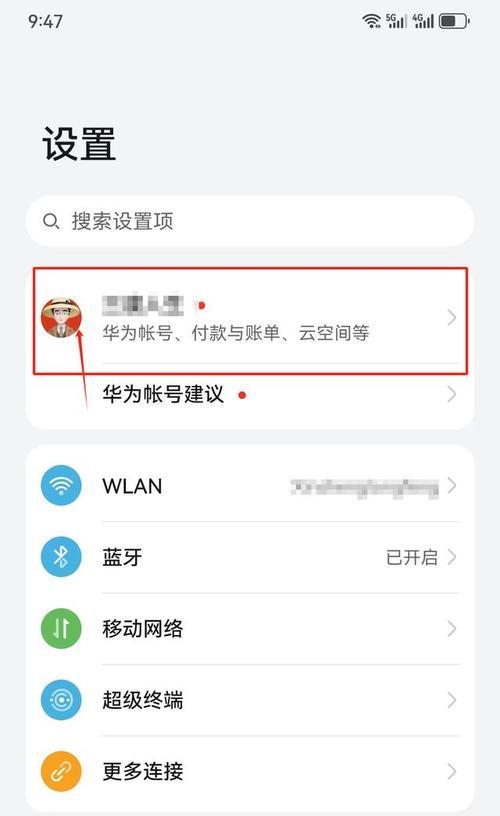Viewport: 500px width, 816px height.
Task: Tap the search magnifier icon
Action: pyautogui.click(x=50, y=222)
